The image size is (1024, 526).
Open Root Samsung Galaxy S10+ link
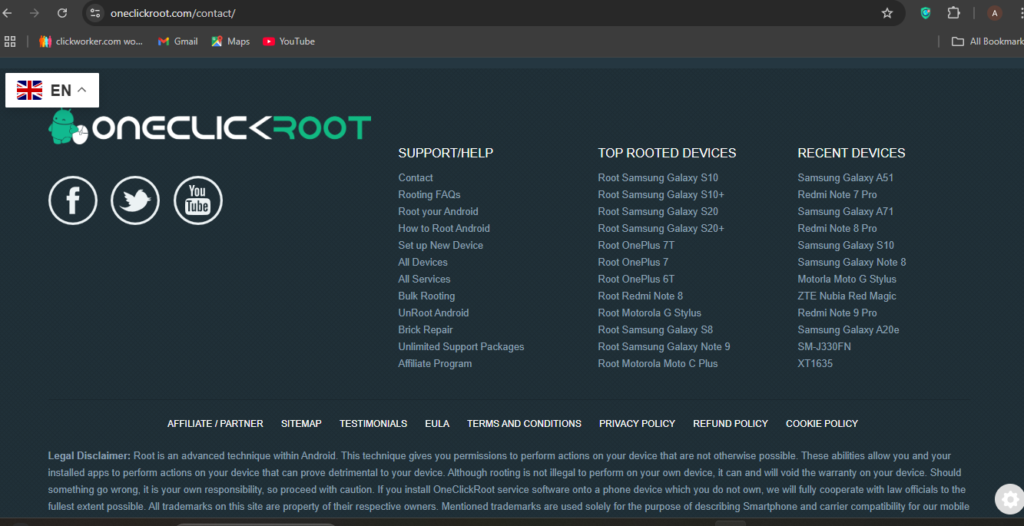(x=661, y=195)
